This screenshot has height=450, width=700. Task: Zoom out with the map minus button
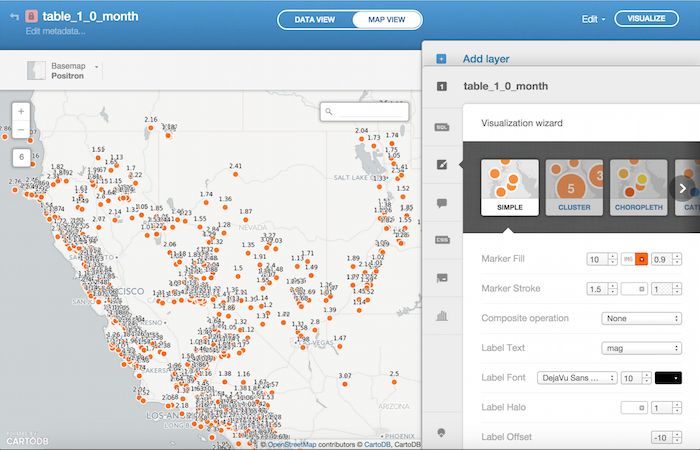point(21,129)
